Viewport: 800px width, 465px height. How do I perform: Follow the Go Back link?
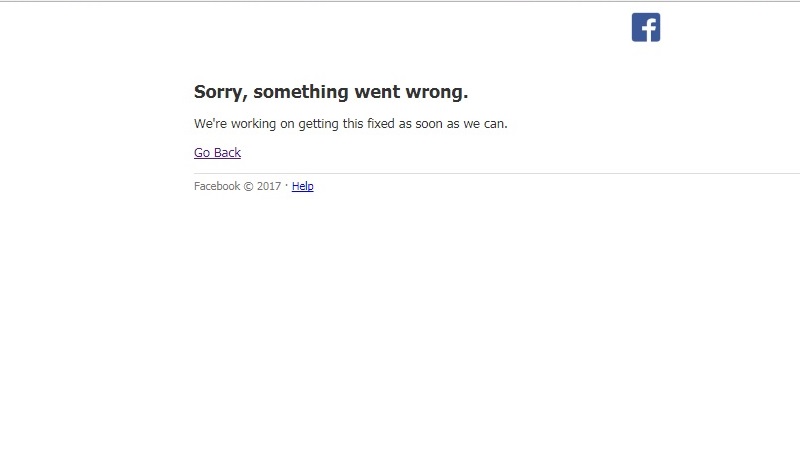pos(217,153)
